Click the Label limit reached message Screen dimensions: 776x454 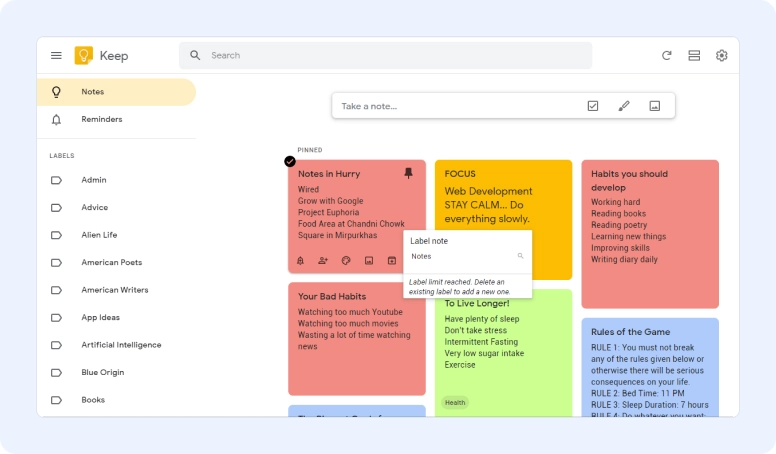tap(459, 287)
